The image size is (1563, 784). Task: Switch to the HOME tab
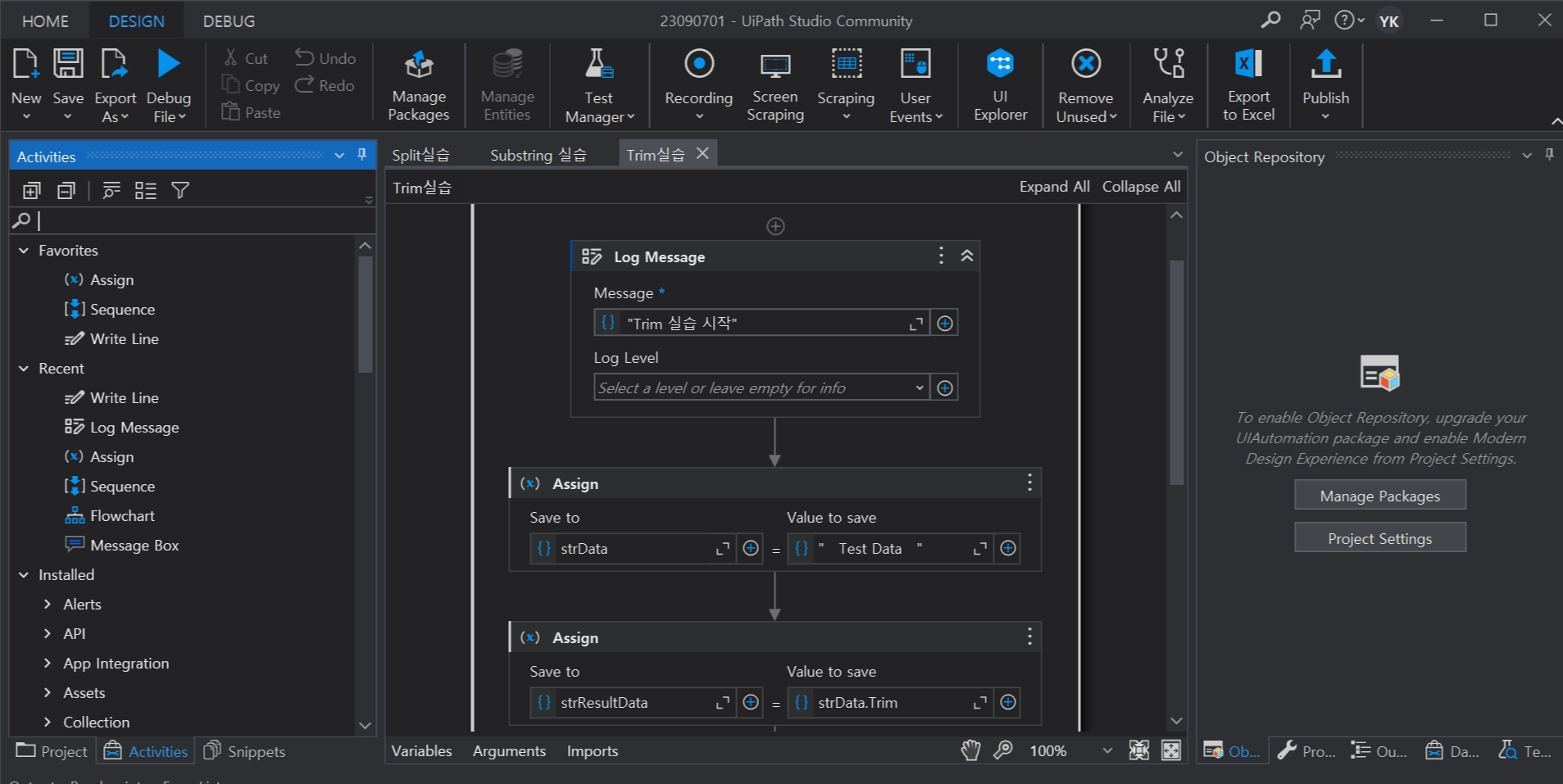[45, 21]
